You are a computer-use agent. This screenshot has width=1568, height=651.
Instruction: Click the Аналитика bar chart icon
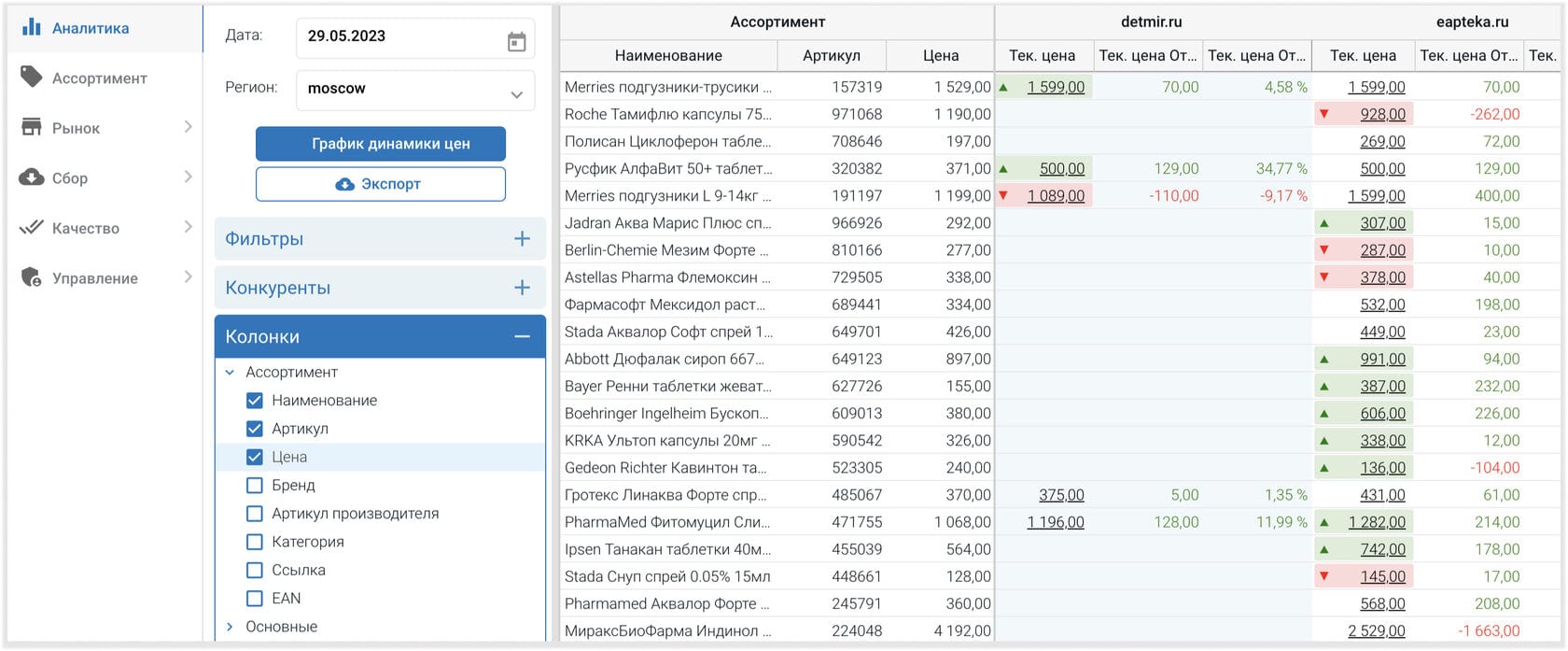tap(32, 26)
